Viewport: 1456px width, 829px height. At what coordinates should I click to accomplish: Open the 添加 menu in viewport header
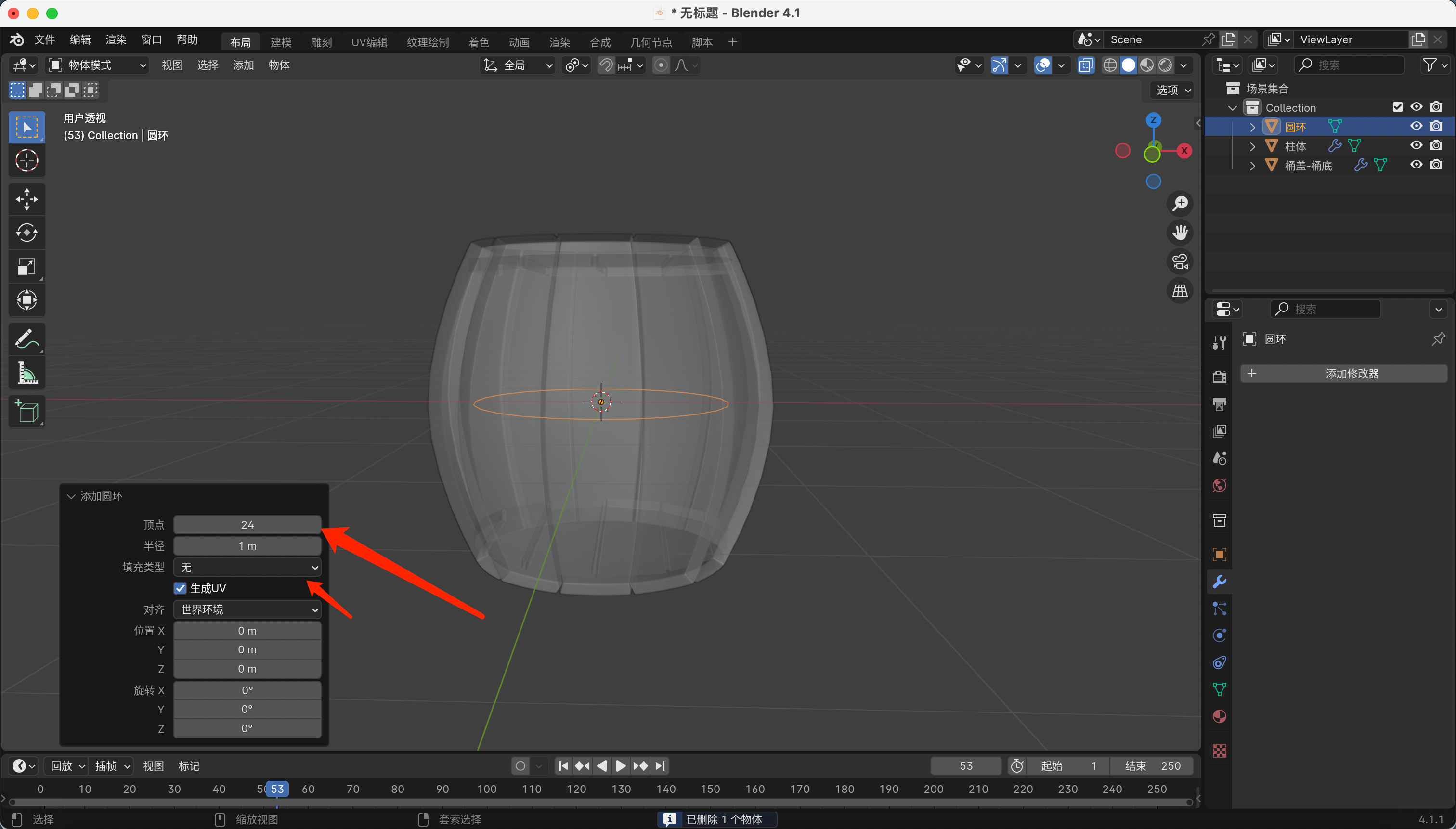click(x=243, y=65)
